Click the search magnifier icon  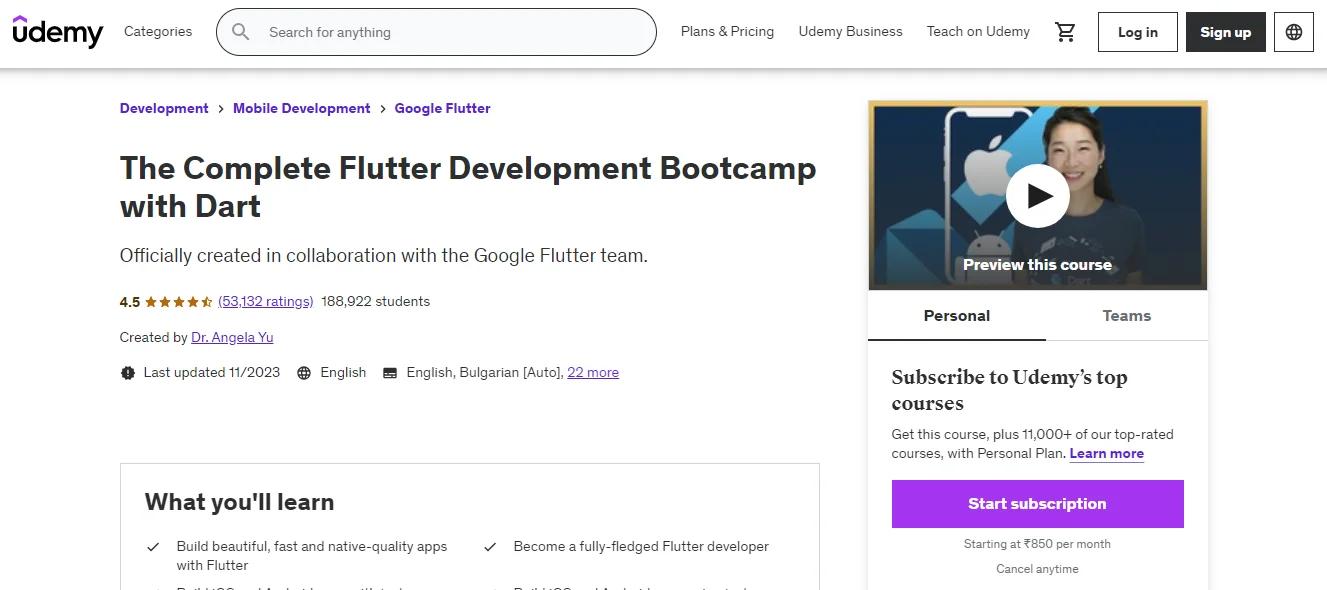(x=240, y=31)
